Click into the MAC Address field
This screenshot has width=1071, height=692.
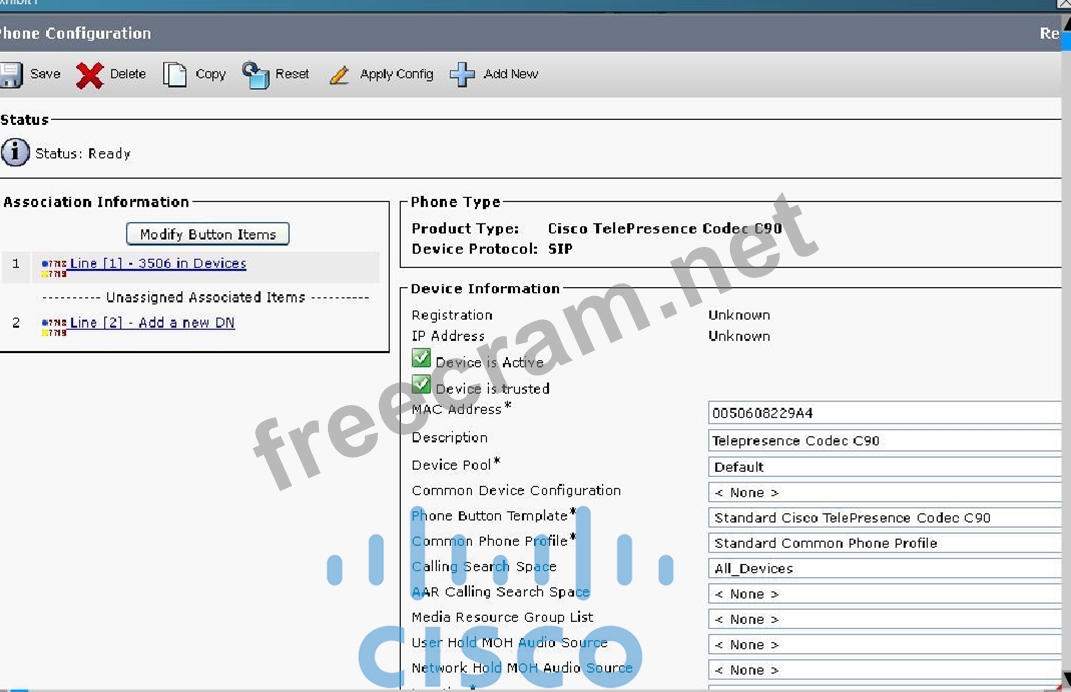tap(885, 413)
